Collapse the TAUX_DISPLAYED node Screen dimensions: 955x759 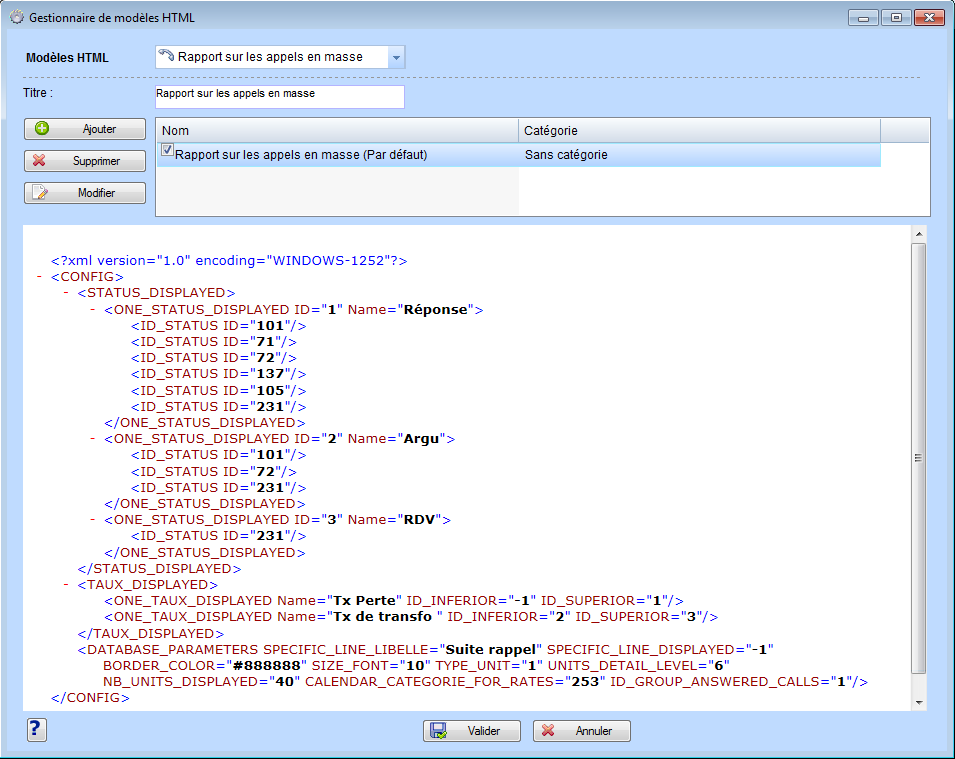[66, 585]
